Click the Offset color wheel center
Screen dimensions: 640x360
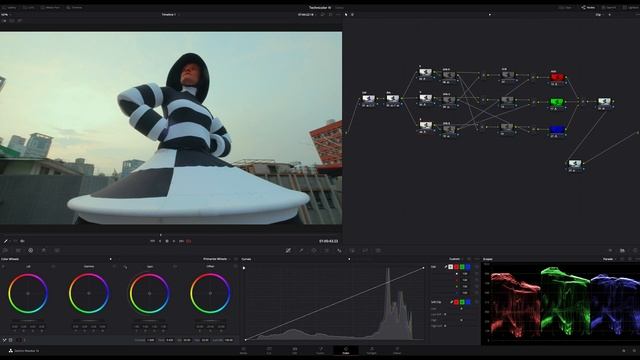[x=210, y=293]
